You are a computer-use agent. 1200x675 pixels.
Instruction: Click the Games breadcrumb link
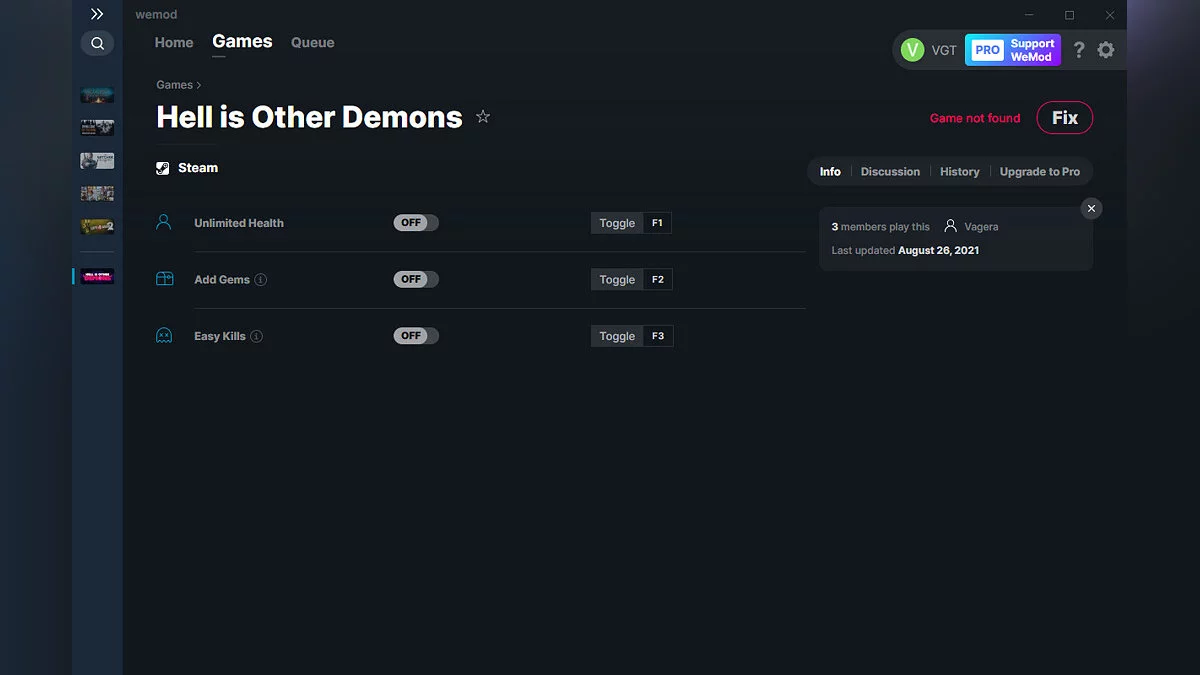174,85
